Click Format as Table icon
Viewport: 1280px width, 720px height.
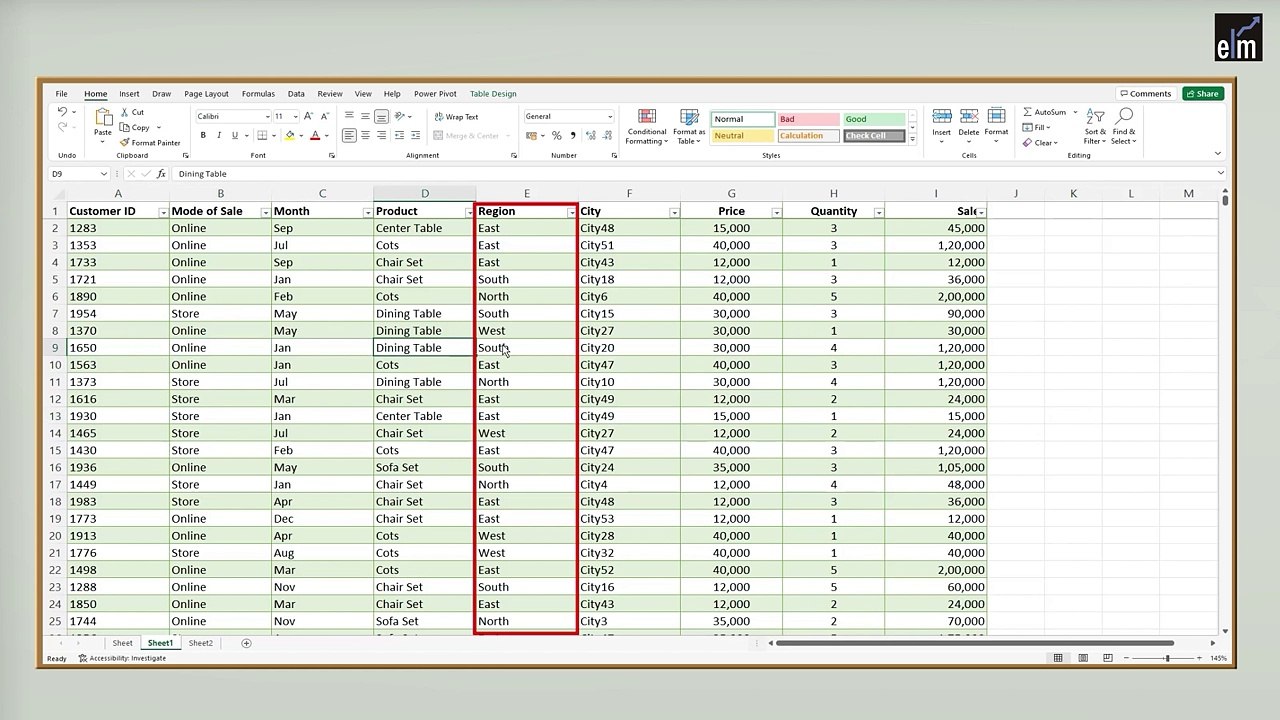click(x=689, y=117)
